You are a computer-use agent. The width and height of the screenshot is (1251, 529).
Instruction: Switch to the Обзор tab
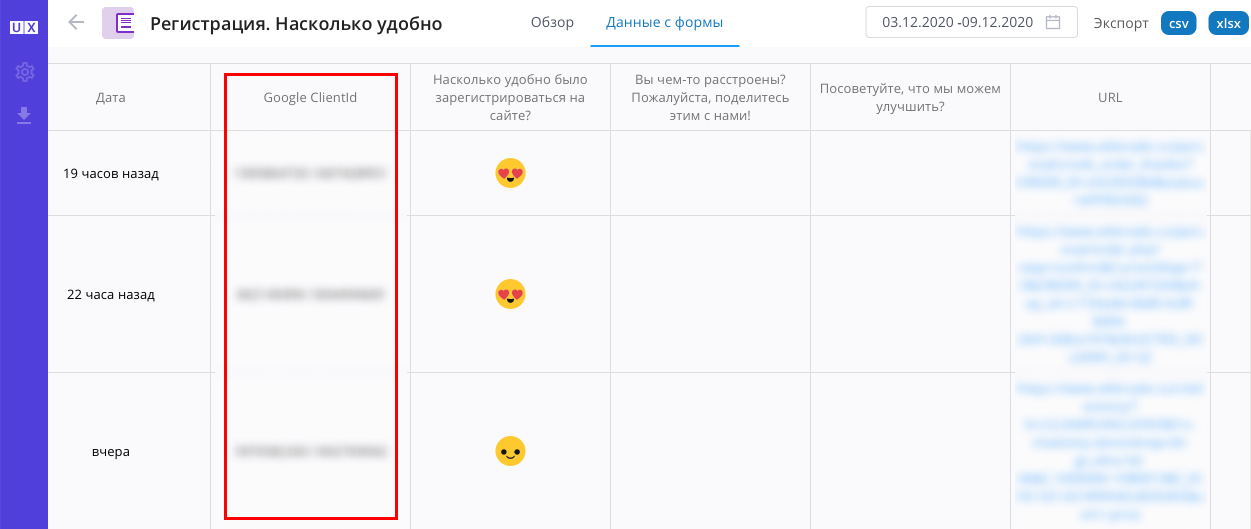pos(552,22)
